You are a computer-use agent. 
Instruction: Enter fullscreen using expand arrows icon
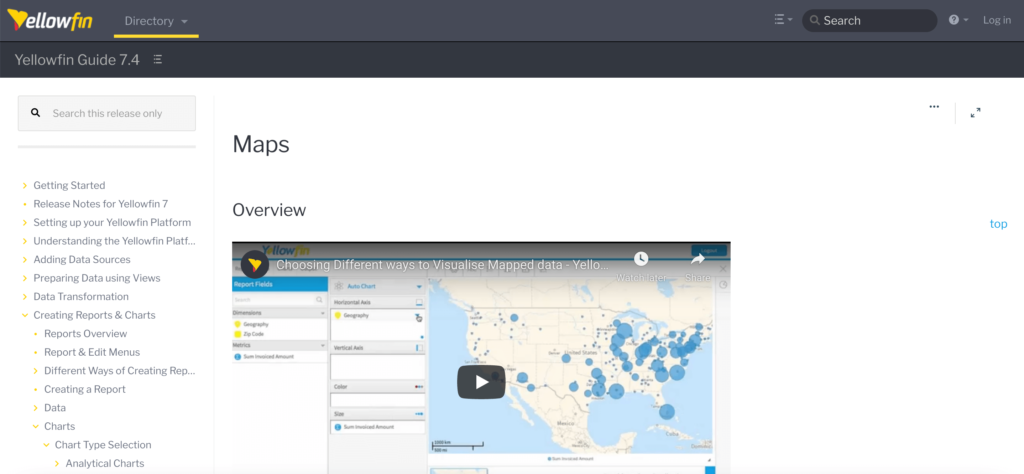point(975,112)
